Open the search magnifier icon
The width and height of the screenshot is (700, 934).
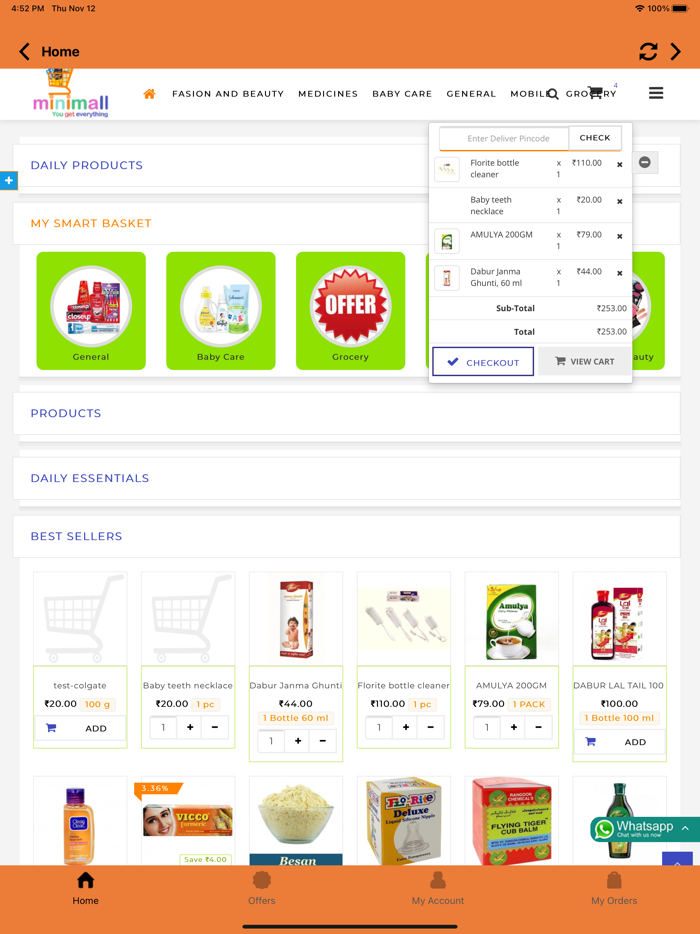tap(553, 94)
